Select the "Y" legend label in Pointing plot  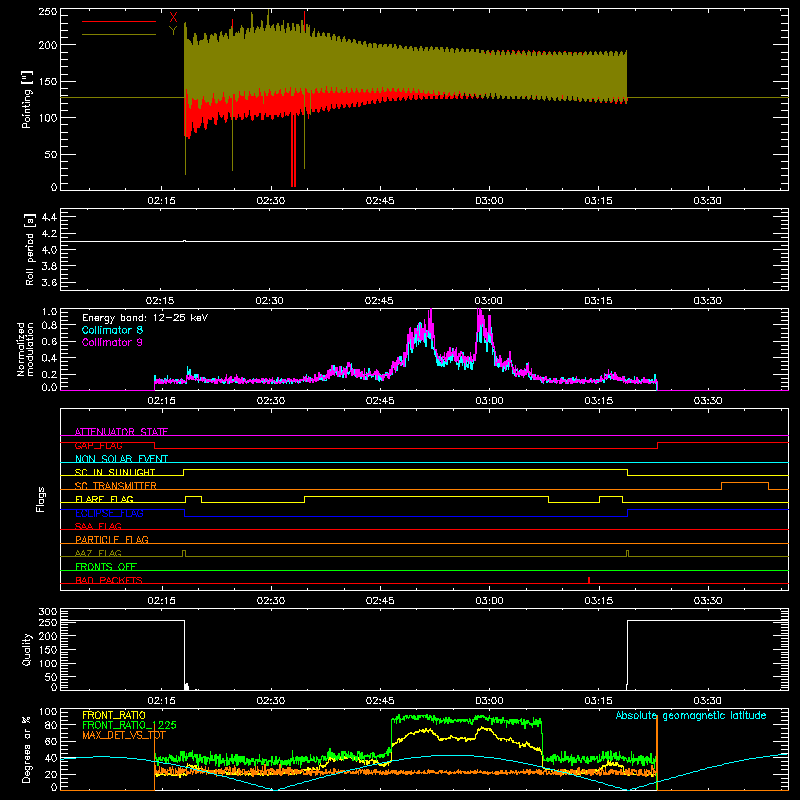(173, 31)
